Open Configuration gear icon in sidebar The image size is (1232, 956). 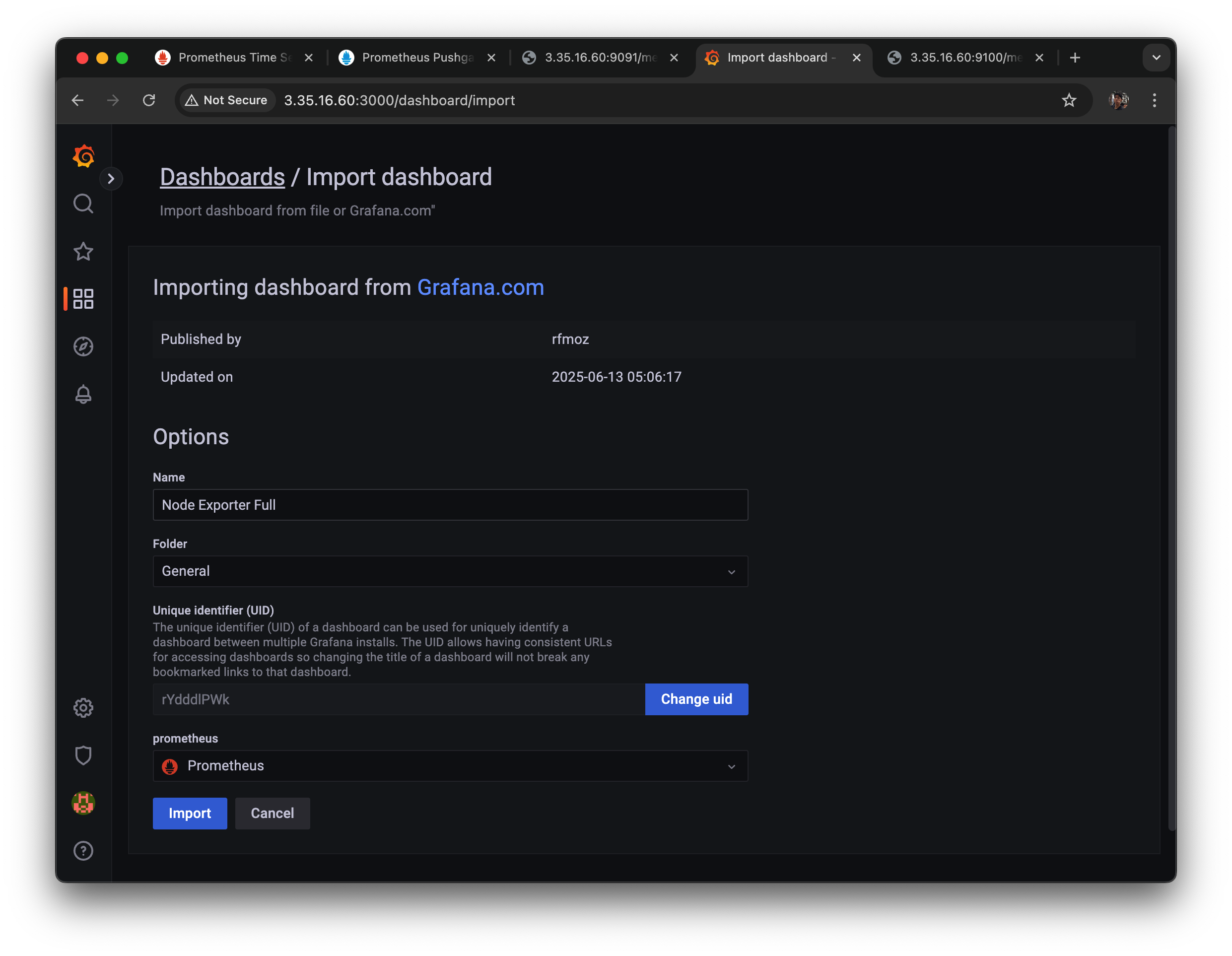[83, 708]
